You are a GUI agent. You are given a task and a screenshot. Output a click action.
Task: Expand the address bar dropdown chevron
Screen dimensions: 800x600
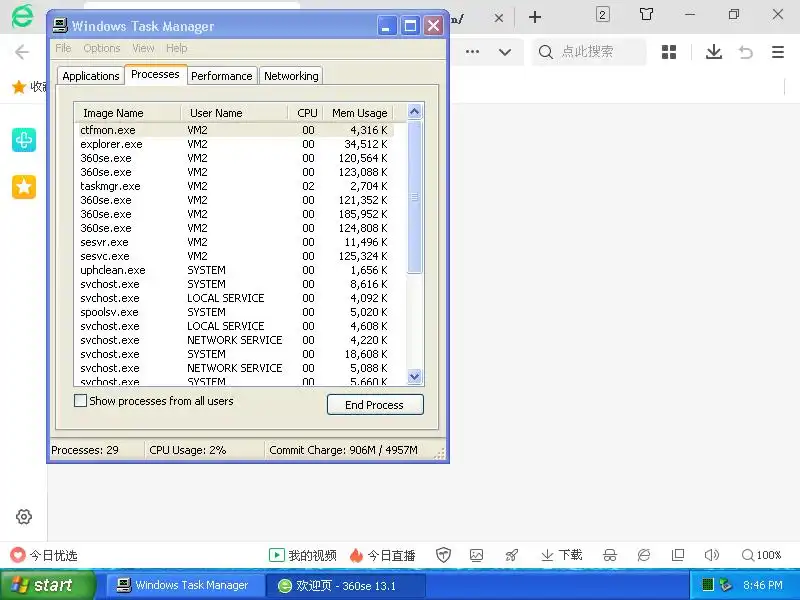click(x=505, y=52)
